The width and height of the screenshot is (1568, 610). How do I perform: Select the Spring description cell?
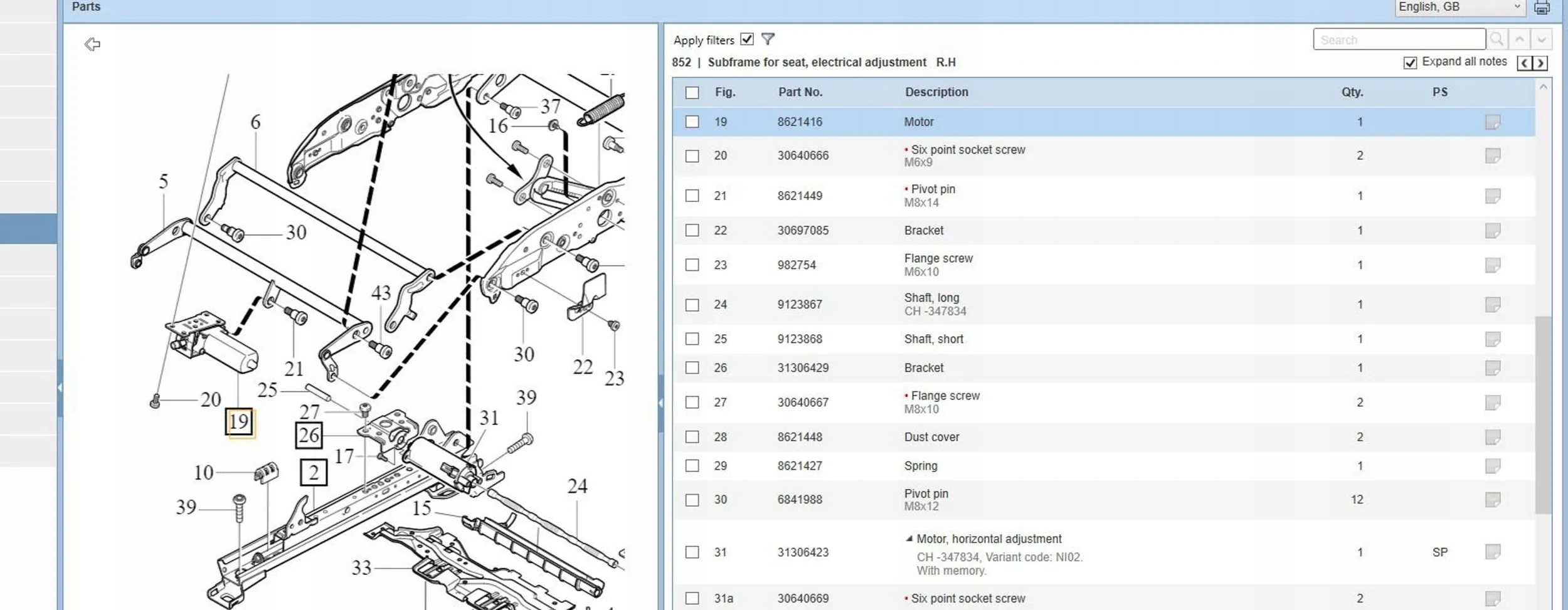click(x=921, y=466)
